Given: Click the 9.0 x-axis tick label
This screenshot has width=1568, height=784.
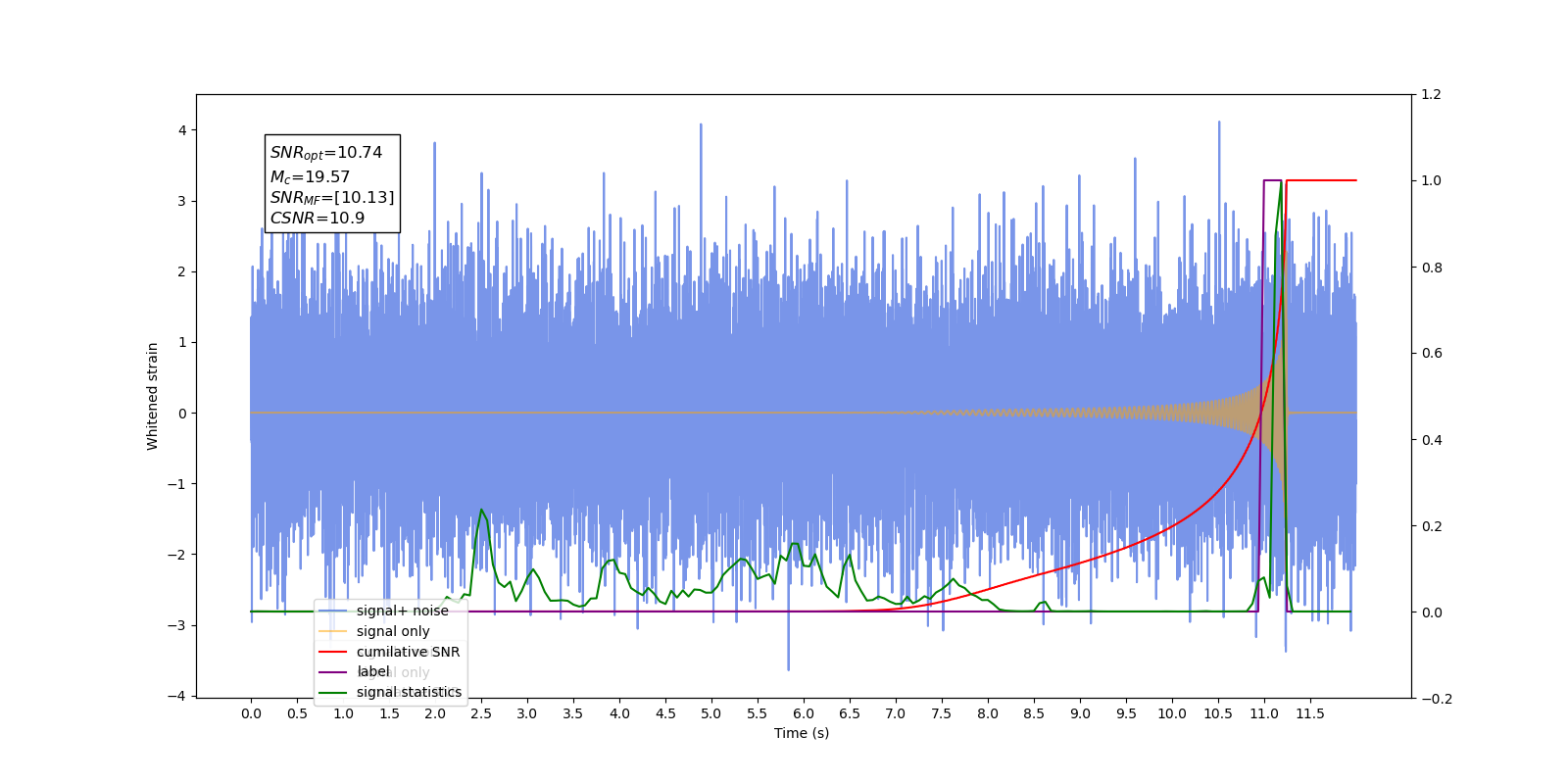Looking at the screenshot, I should click(1080, 713).
